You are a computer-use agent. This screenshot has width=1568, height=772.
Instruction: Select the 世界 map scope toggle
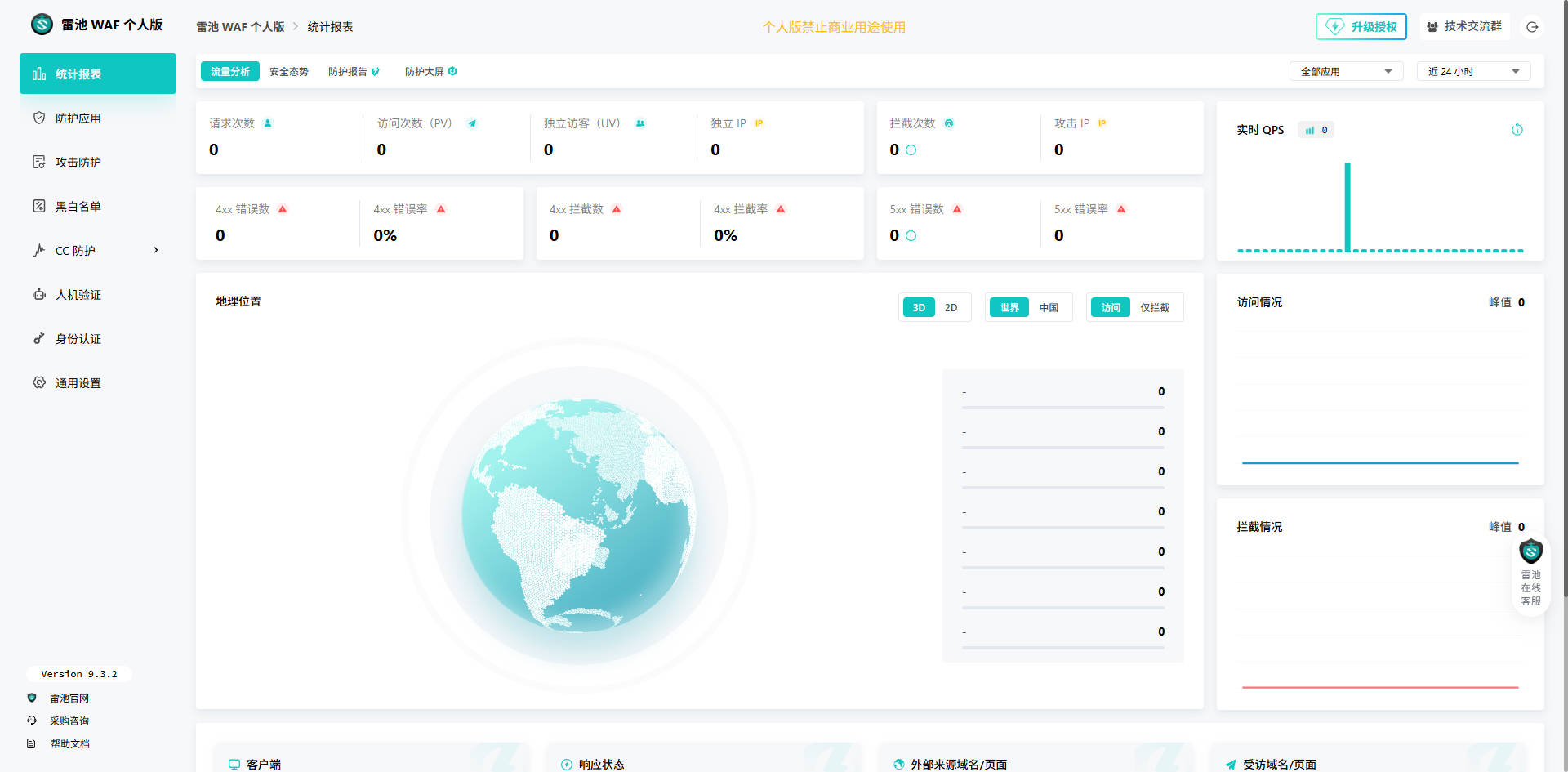pos(1009,307)
